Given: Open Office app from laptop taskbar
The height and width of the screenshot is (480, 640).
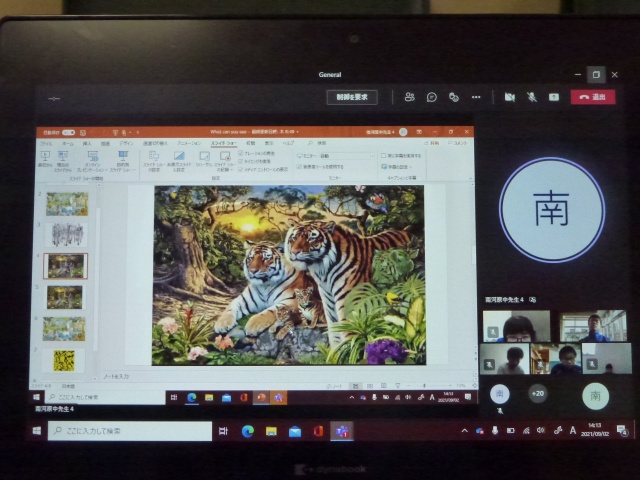Looking at the screenshot, I should (318, 431).
